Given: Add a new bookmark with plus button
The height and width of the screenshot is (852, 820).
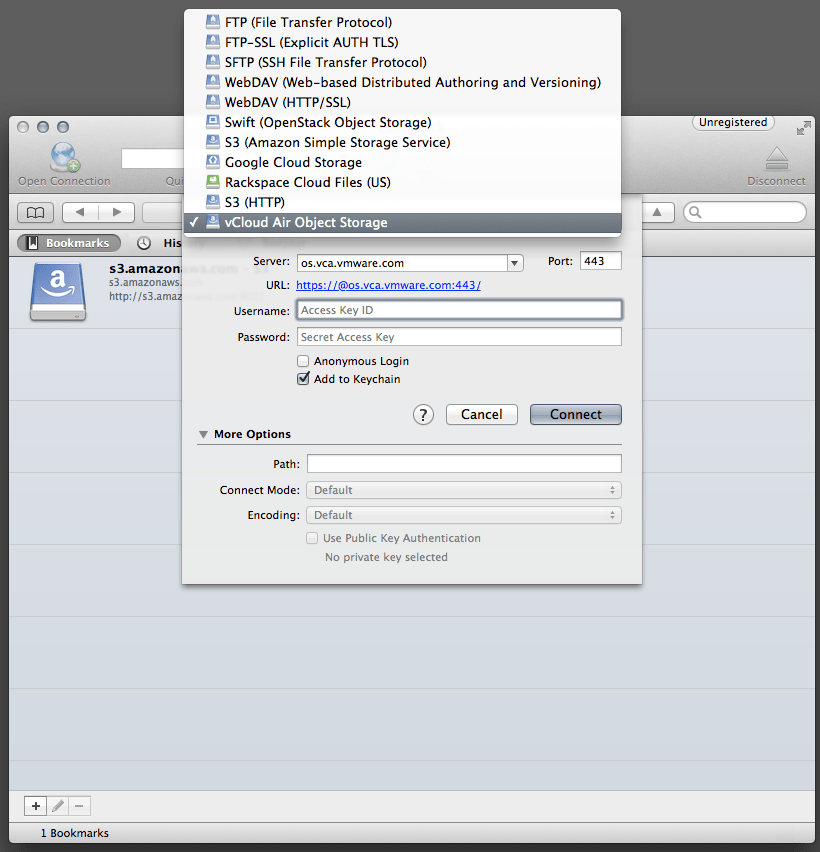Looking at the screenshot, I should click(x=36, y=806).
